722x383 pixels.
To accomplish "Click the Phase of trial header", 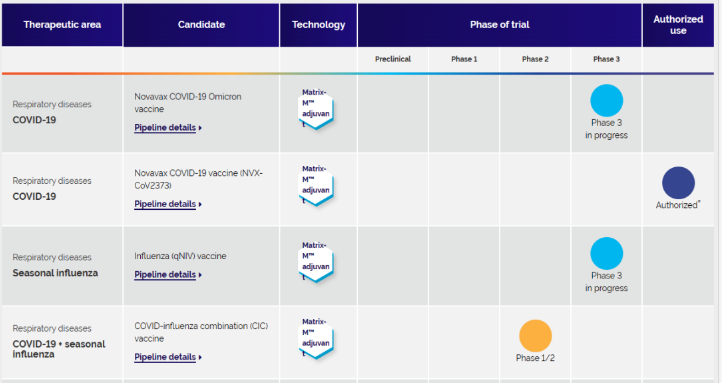I will pyautogui.click(x=500, y=25).
